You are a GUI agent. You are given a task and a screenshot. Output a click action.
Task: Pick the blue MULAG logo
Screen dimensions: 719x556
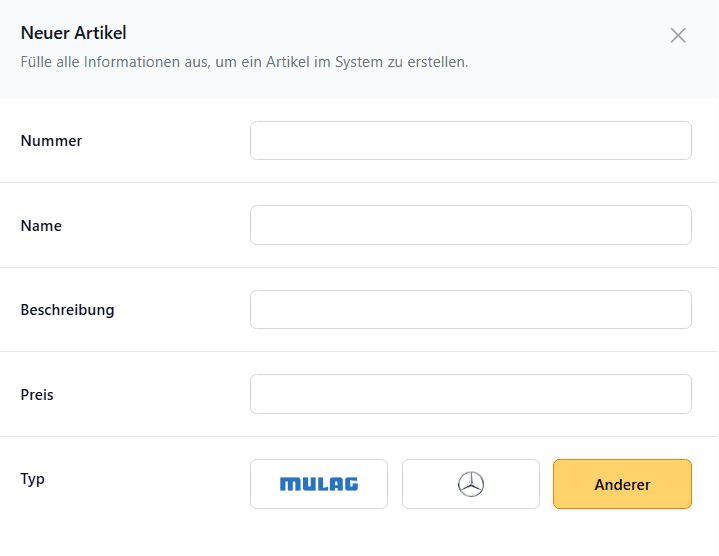coord(319,484)
